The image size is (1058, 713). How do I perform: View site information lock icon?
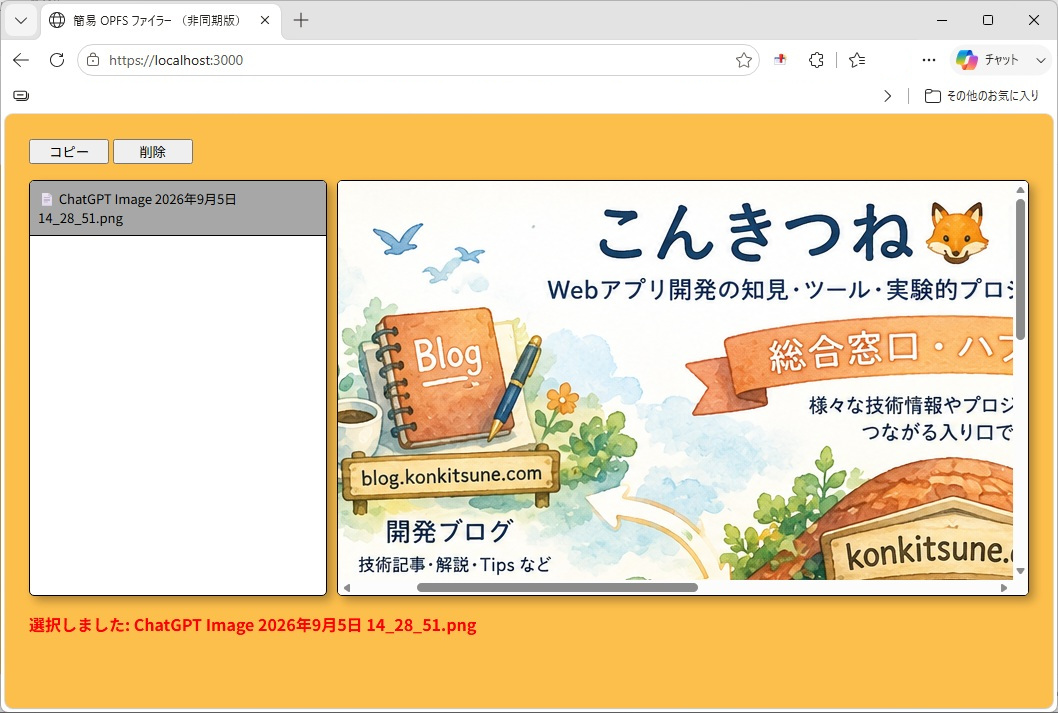pos(93,60)
